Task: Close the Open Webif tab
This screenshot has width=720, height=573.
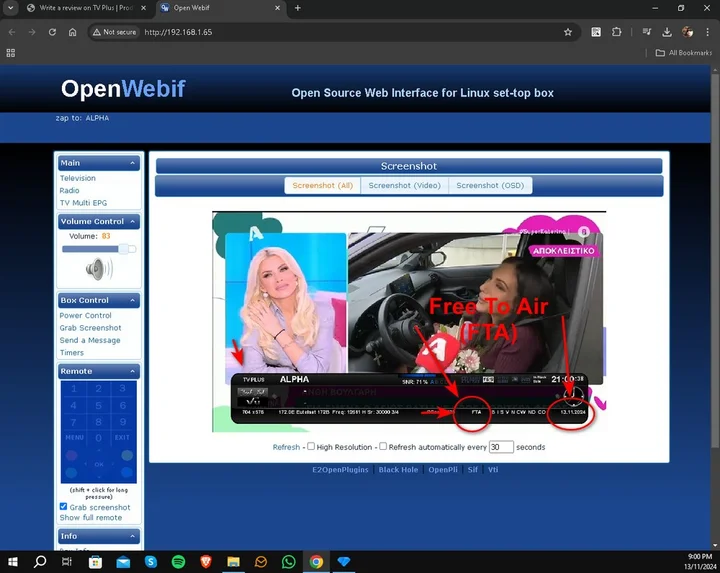Action: coord(277,8)
